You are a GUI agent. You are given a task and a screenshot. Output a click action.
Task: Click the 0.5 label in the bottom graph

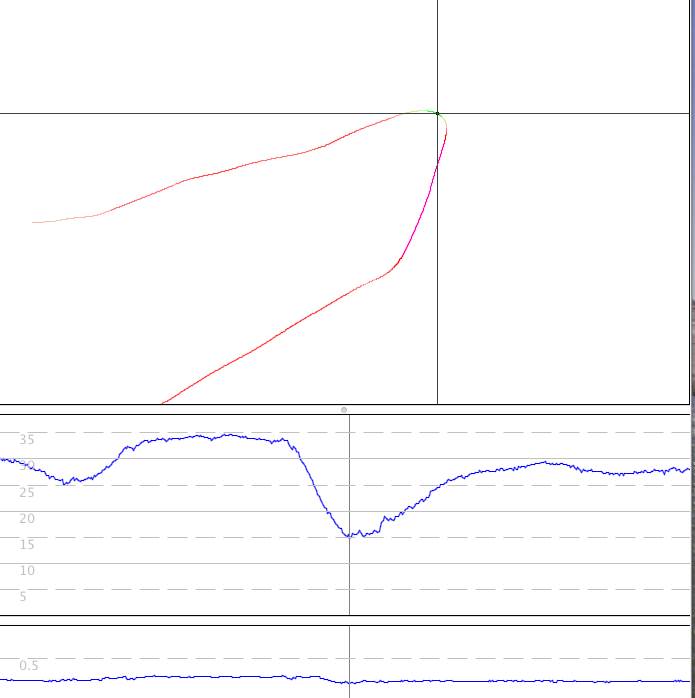tap(30, 665)
